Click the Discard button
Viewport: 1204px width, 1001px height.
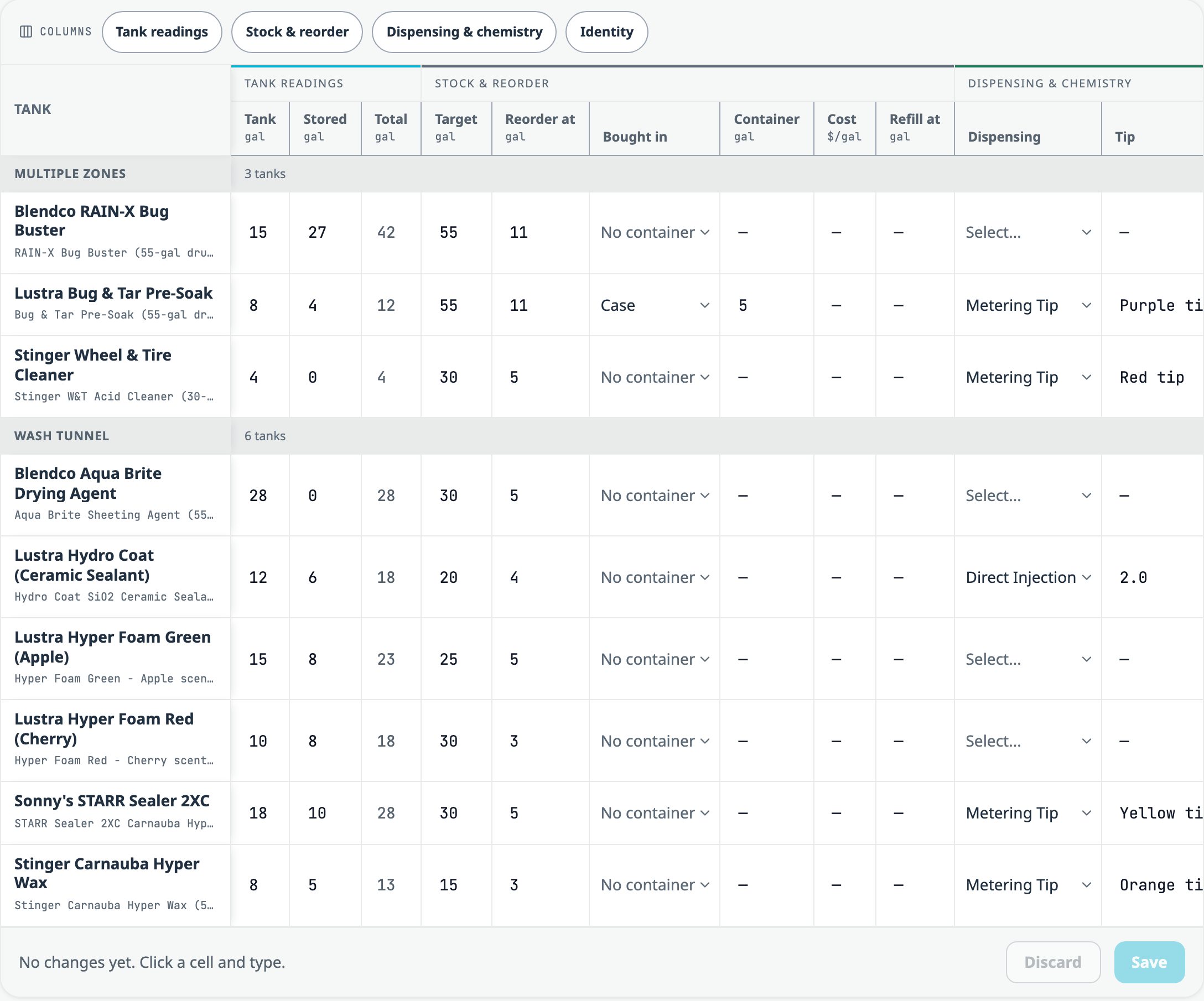click(x=1052, y=962)
